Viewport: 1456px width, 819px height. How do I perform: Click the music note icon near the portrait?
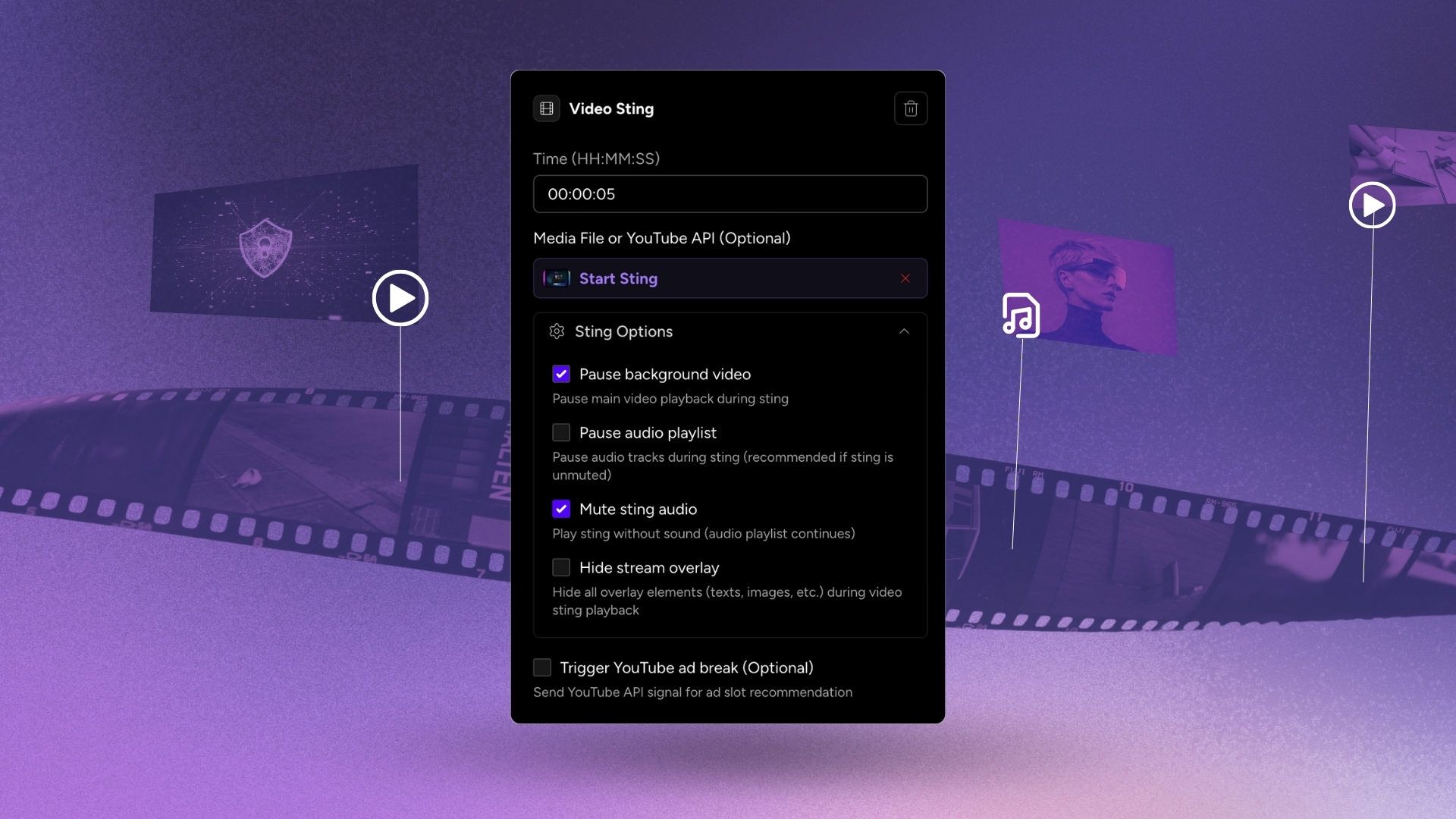click(1021, 315)
